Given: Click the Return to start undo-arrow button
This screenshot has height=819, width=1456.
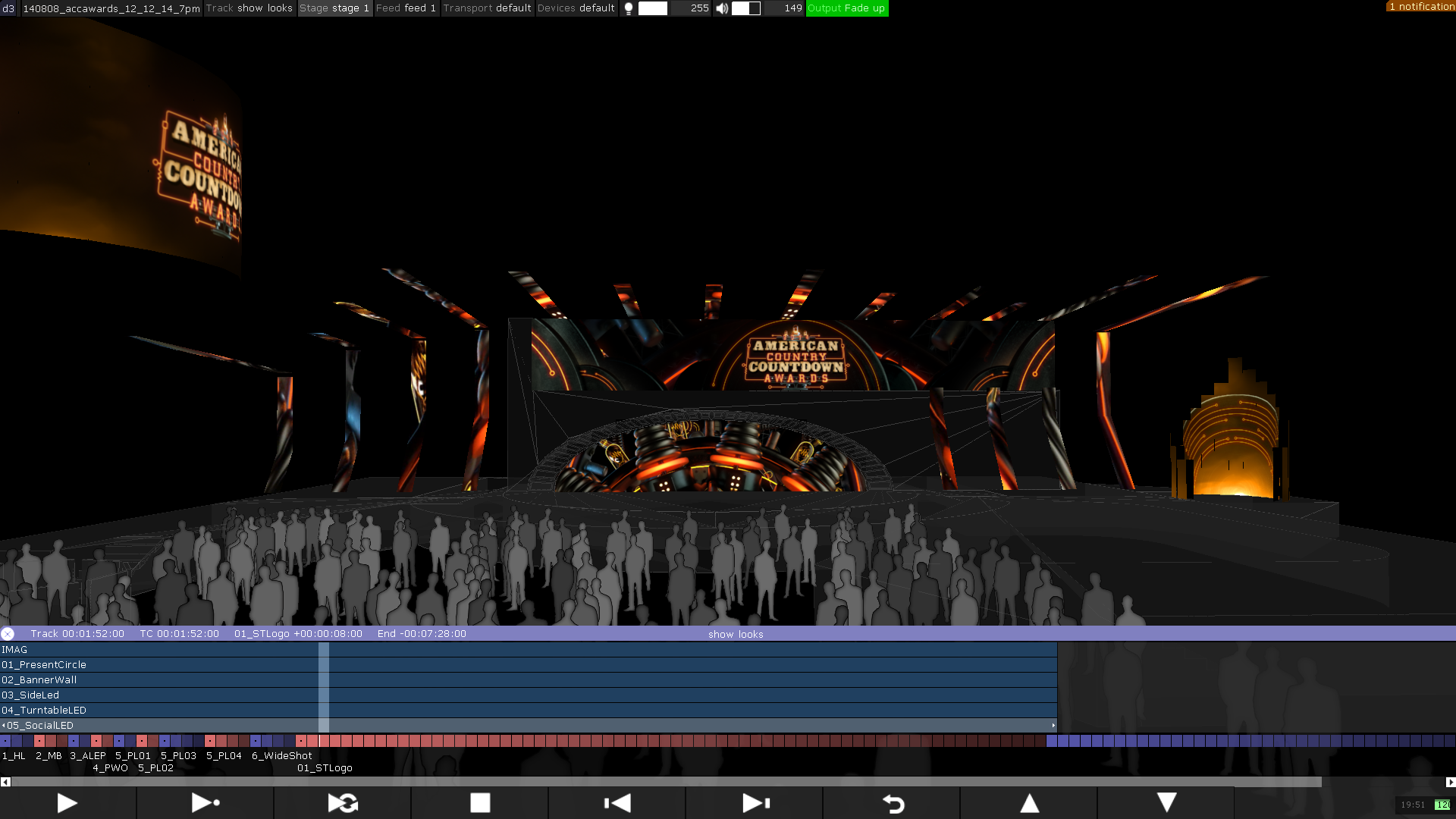Looking at the screenshot, I should coord(893,803).
